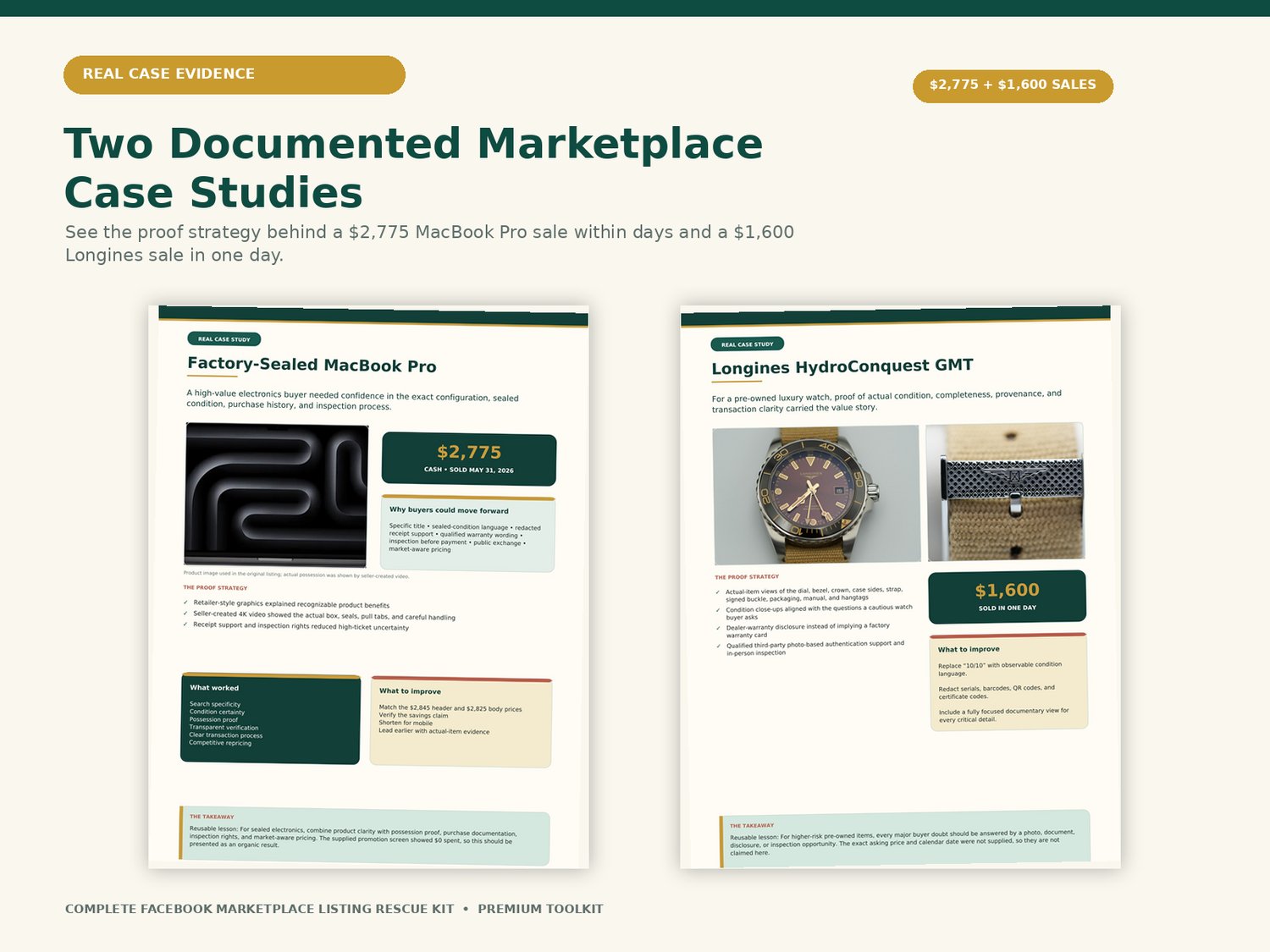Click "What to improve" card on the Longines page
The image size is (1270, 952).
[1008, 681]
